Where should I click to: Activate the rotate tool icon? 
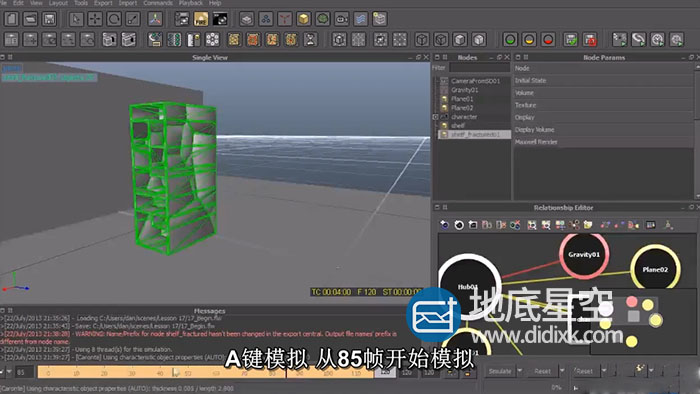[x=114, y=19]
